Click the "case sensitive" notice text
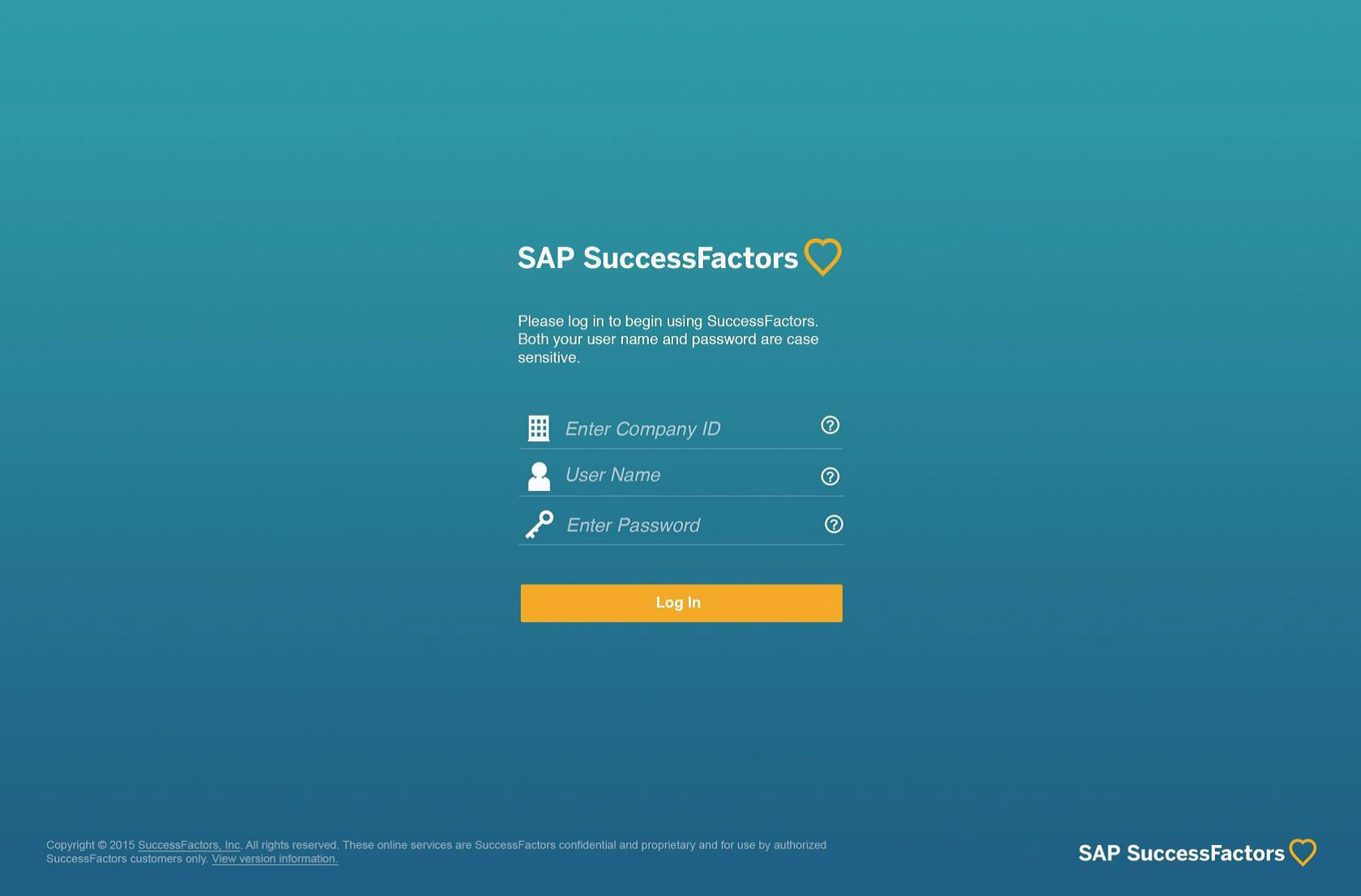Viewport: 1361px width, 896px height. point(668,348)
